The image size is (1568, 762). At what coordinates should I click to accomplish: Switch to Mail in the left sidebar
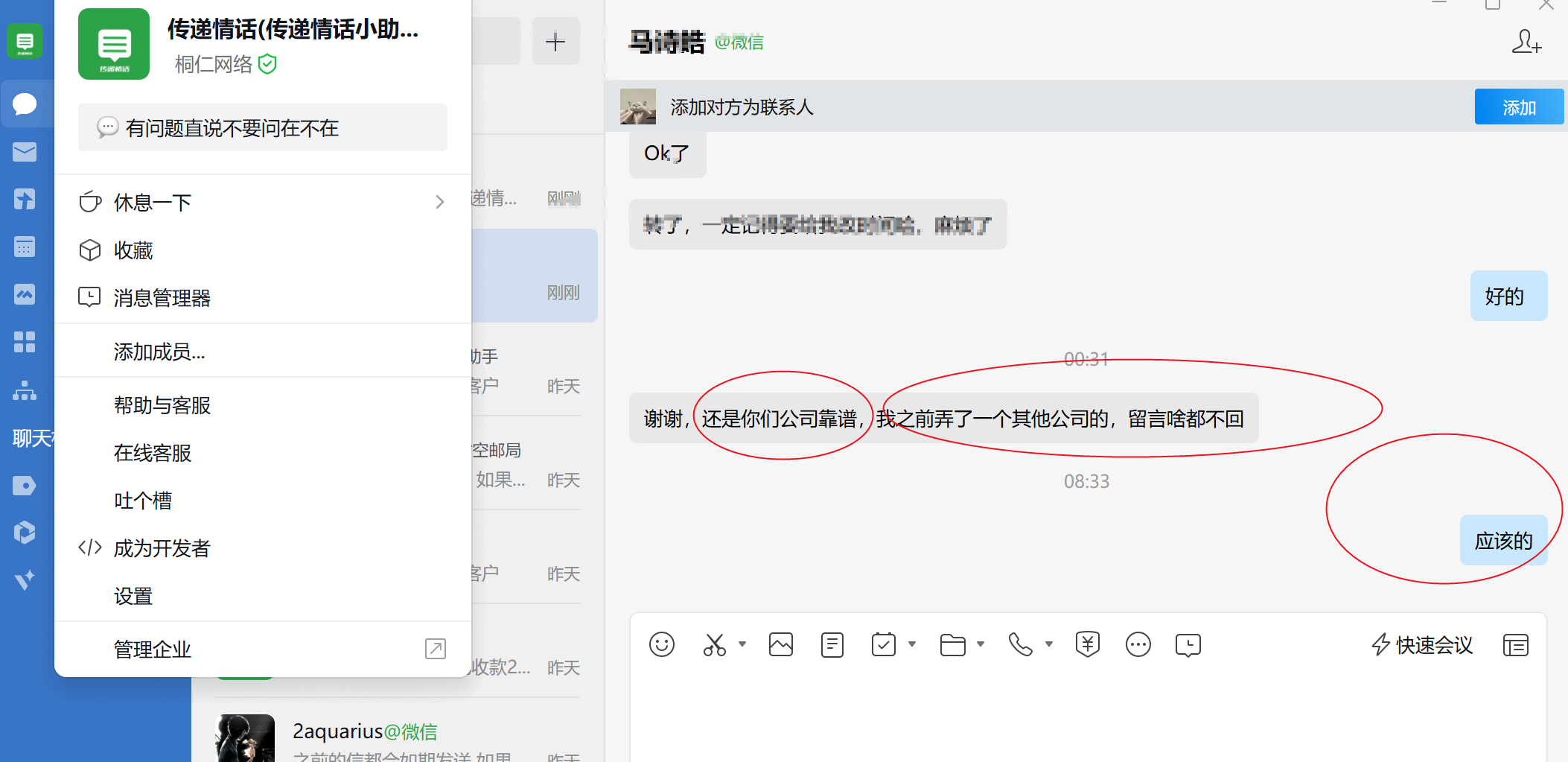[x=25, y=151]
